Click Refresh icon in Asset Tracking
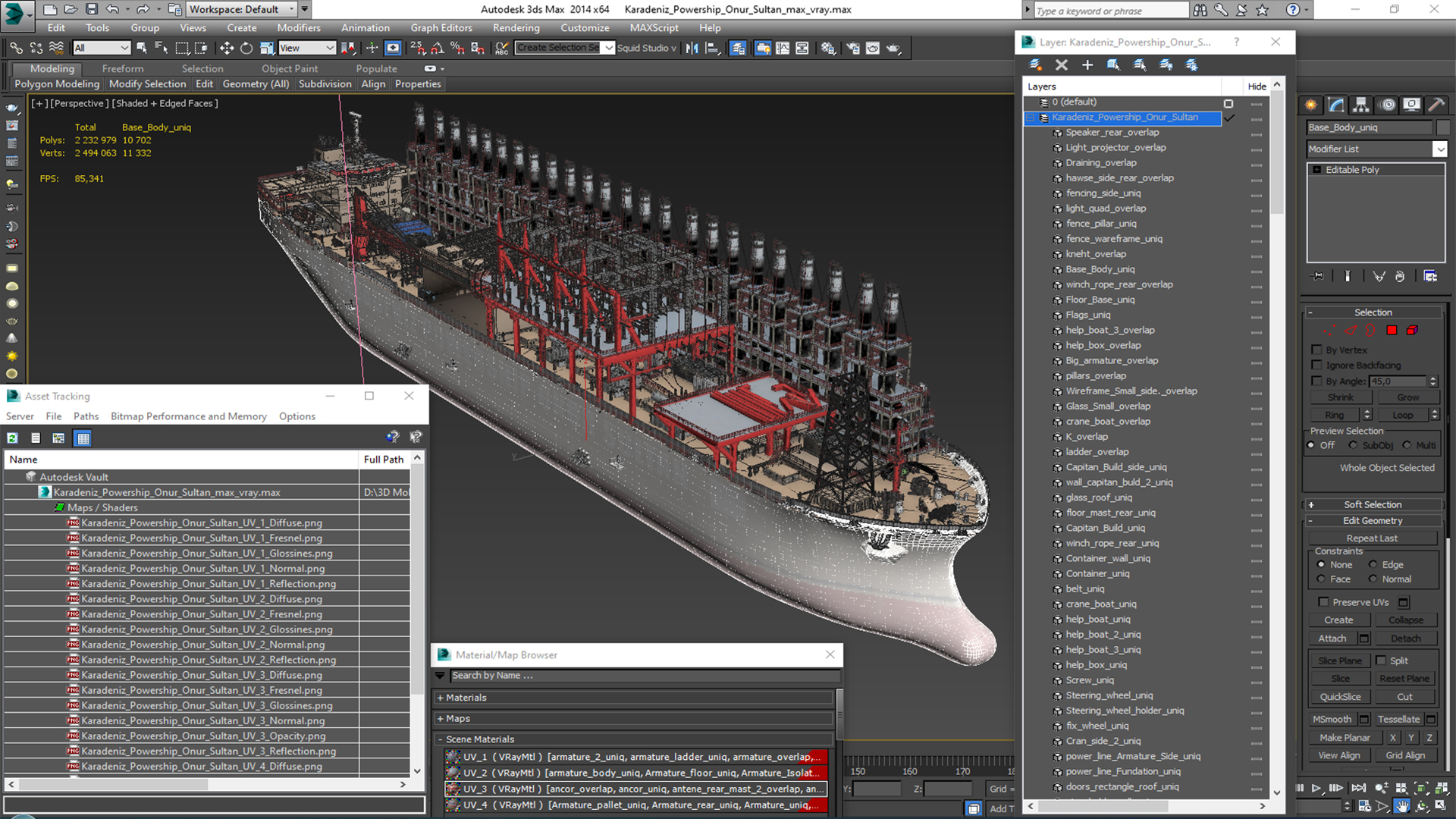1456x819 pixels. pyautogui.click(x=13, y=438)
